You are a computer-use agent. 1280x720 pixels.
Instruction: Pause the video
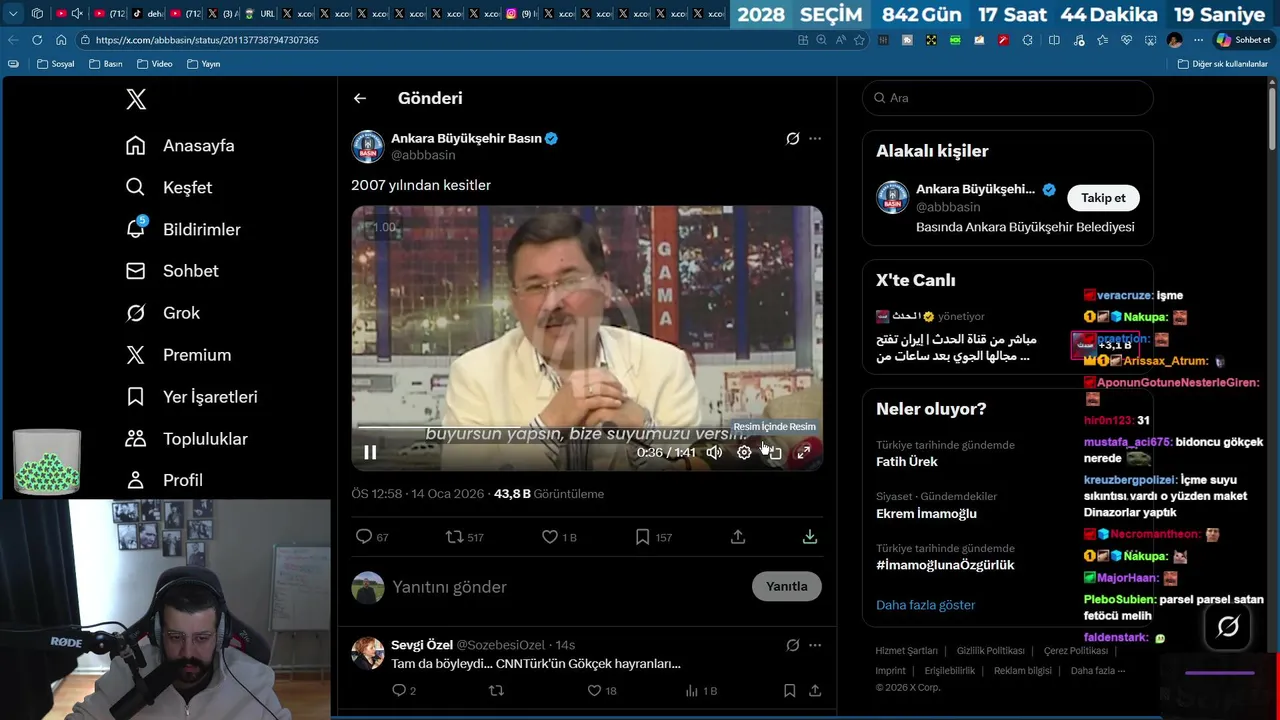pos(370,452)
